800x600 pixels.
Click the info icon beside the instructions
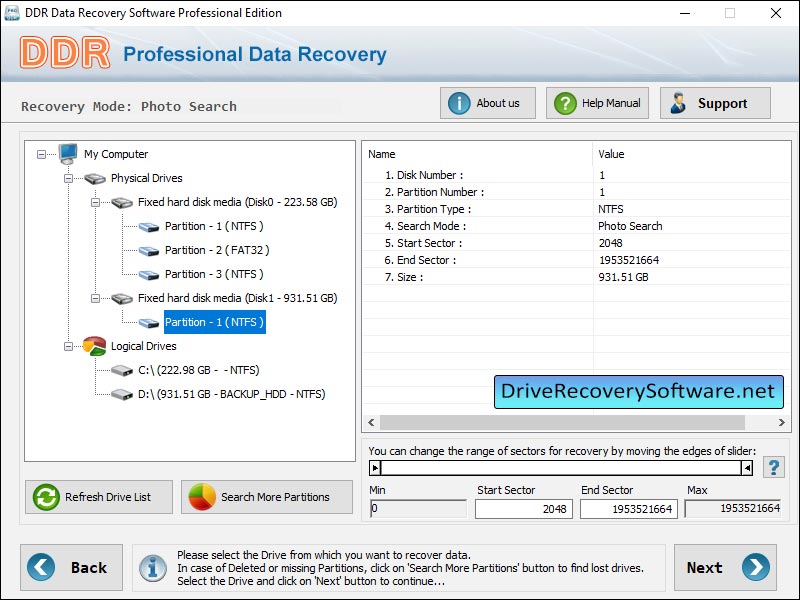(153, 568)
